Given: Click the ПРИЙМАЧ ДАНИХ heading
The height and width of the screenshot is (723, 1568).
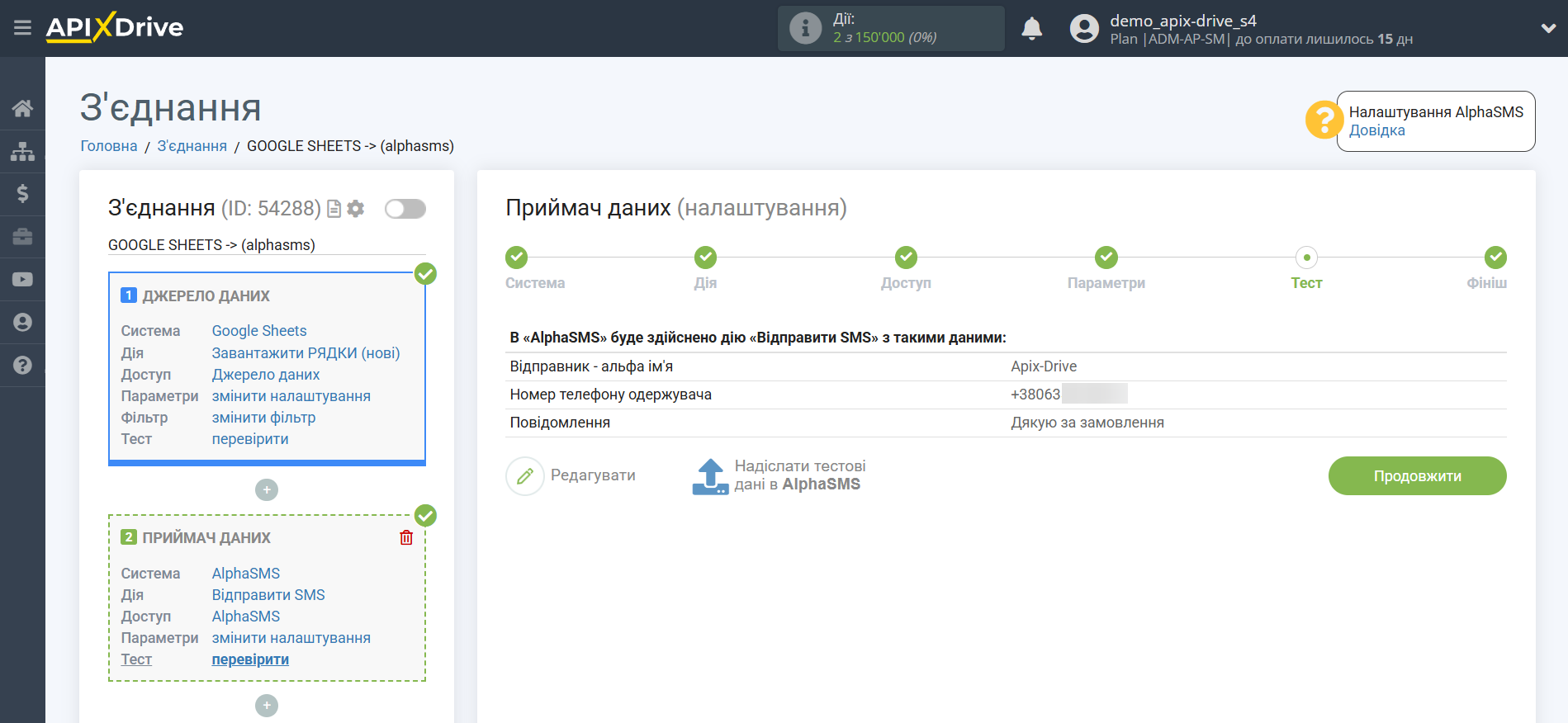Looking at the screenshot, I should (x=206, y=538).
